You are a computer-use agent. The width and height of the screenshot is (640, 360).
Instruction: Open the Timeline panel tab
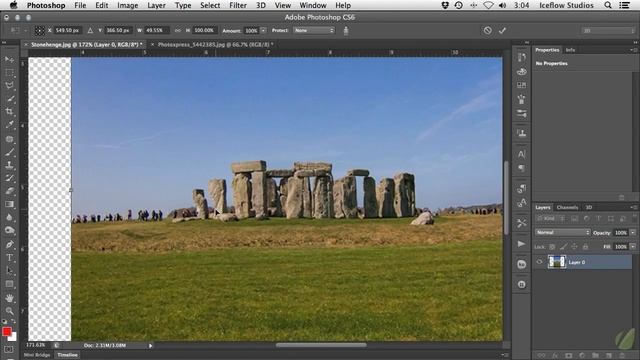coord(67,355)
